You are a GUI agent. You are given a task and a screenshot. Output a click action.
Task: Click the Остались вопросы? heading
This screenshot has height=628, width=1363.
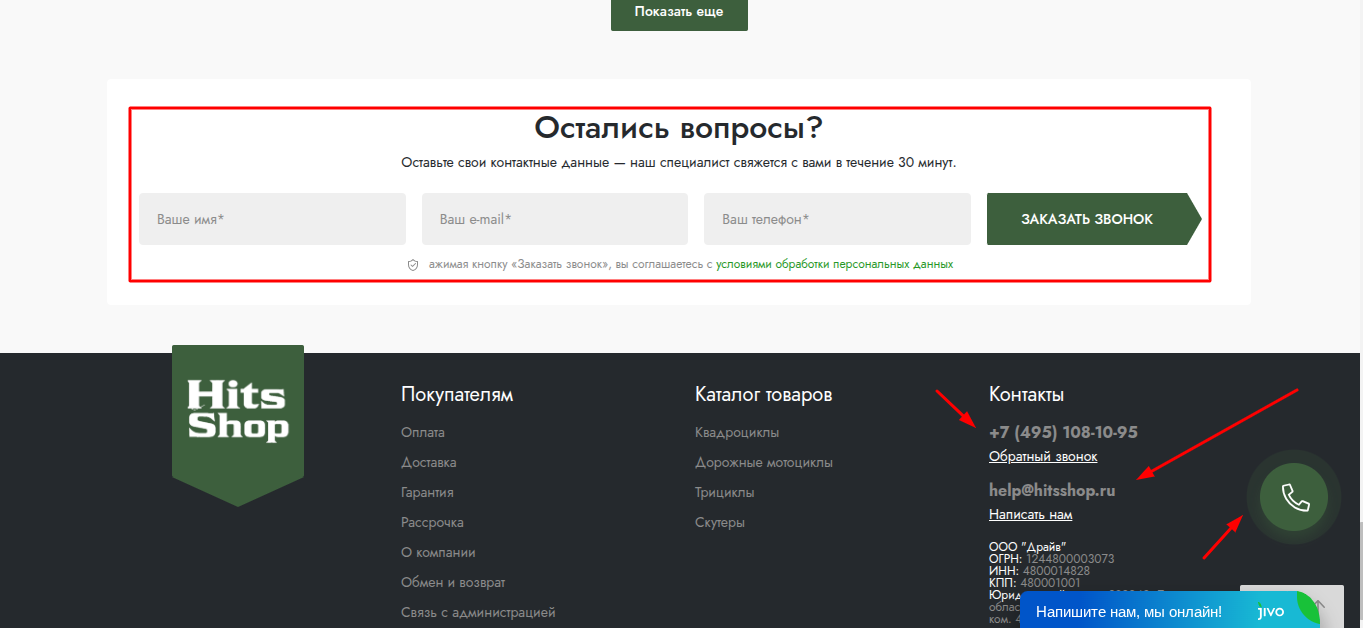click(x=679, y=128)
